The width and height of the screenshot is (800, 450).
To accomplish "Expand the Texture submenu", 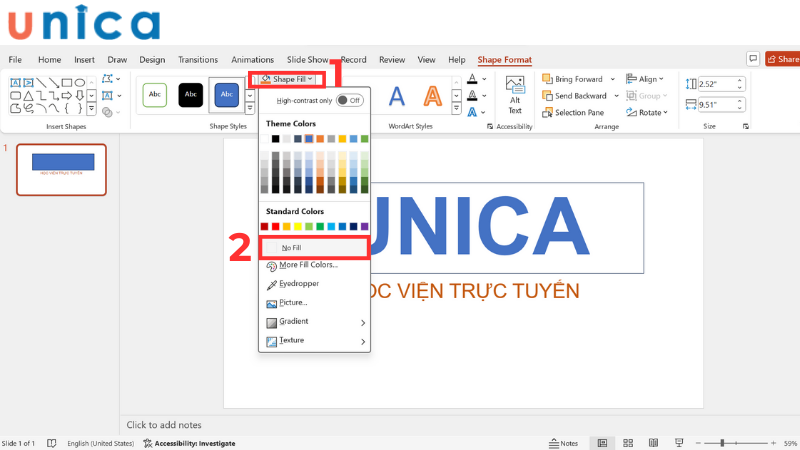I will [x=314, y=340].
